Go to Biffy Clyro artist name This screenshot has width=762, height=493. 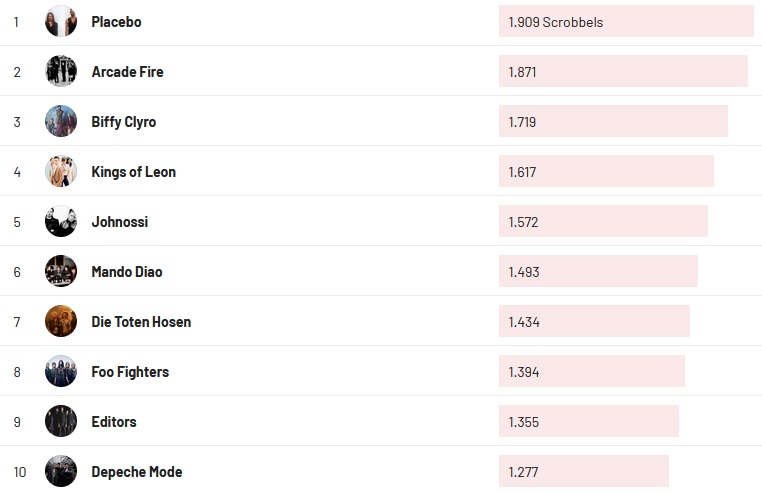[123, 122]
